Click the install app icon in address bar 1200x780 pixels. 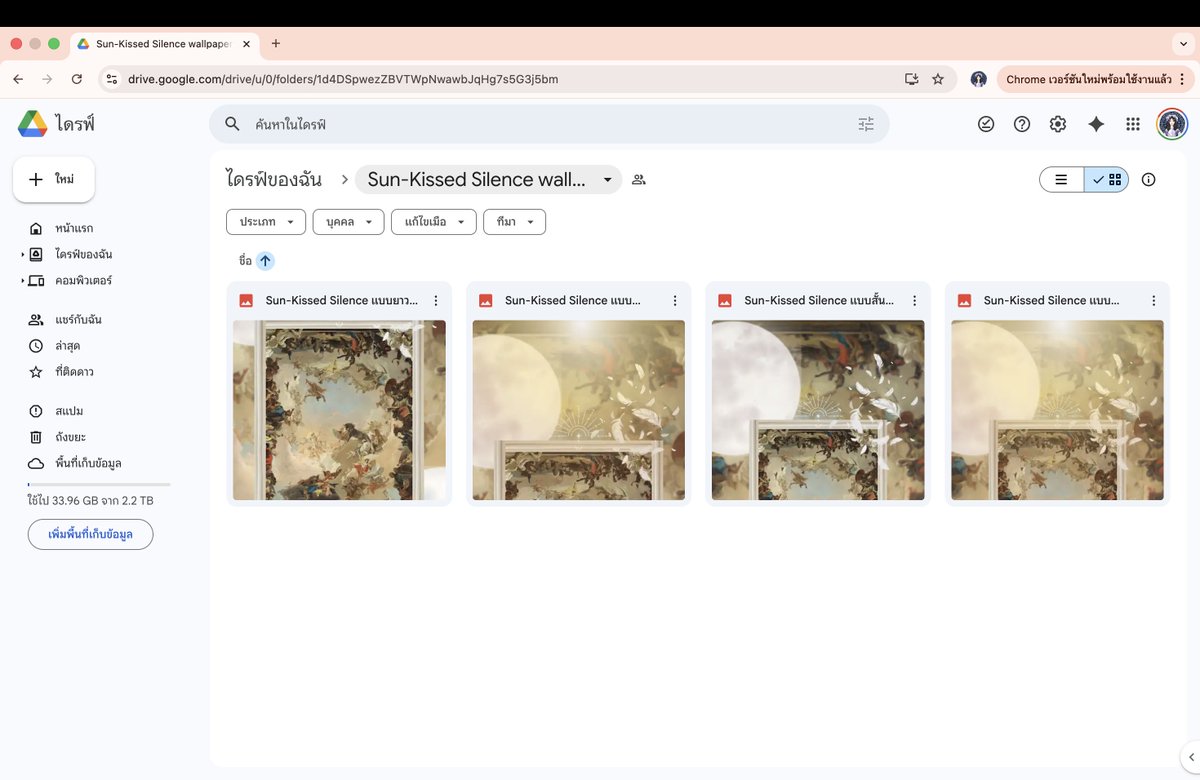pyautogui.click(x=911, y=79)
